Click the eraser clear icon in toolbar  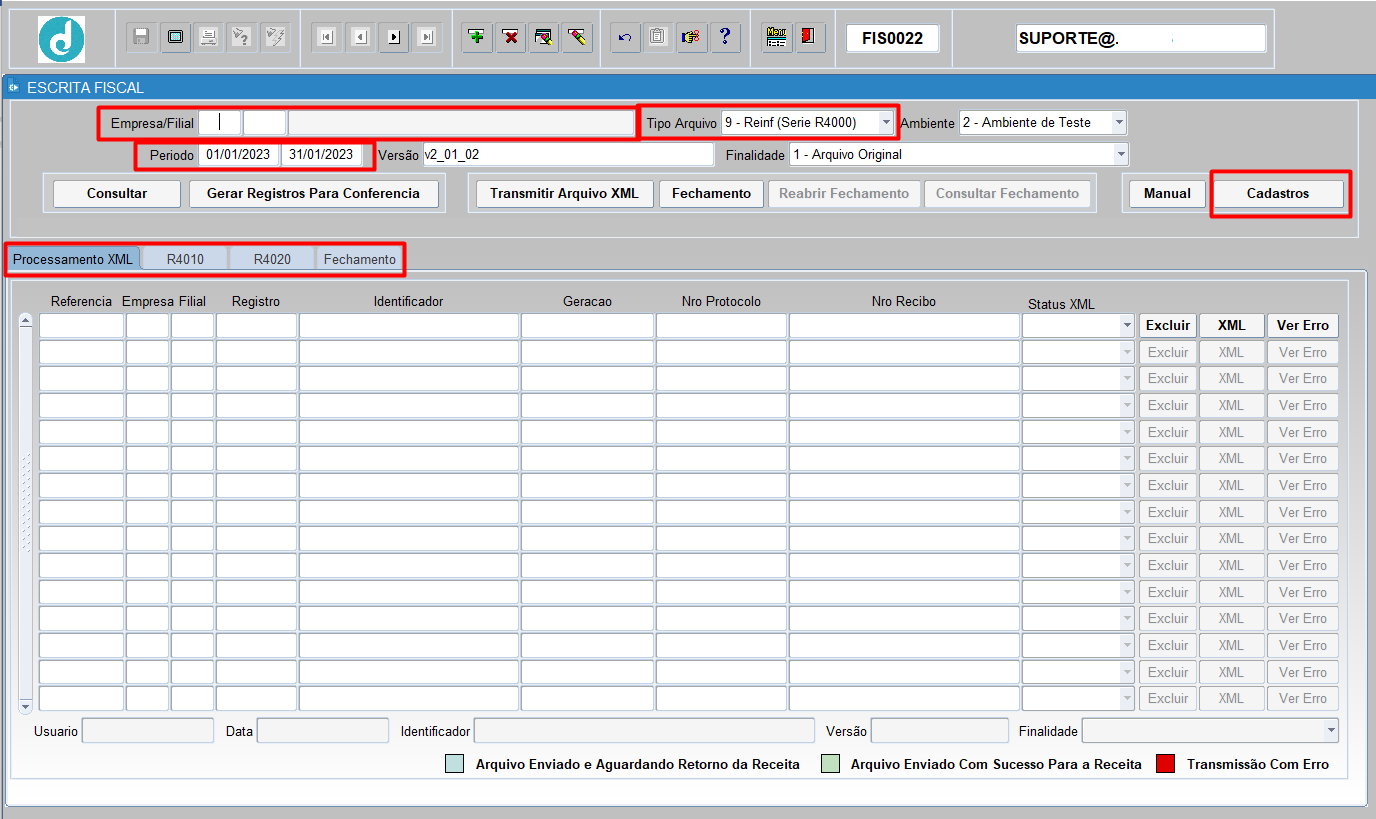coord(576,37)
